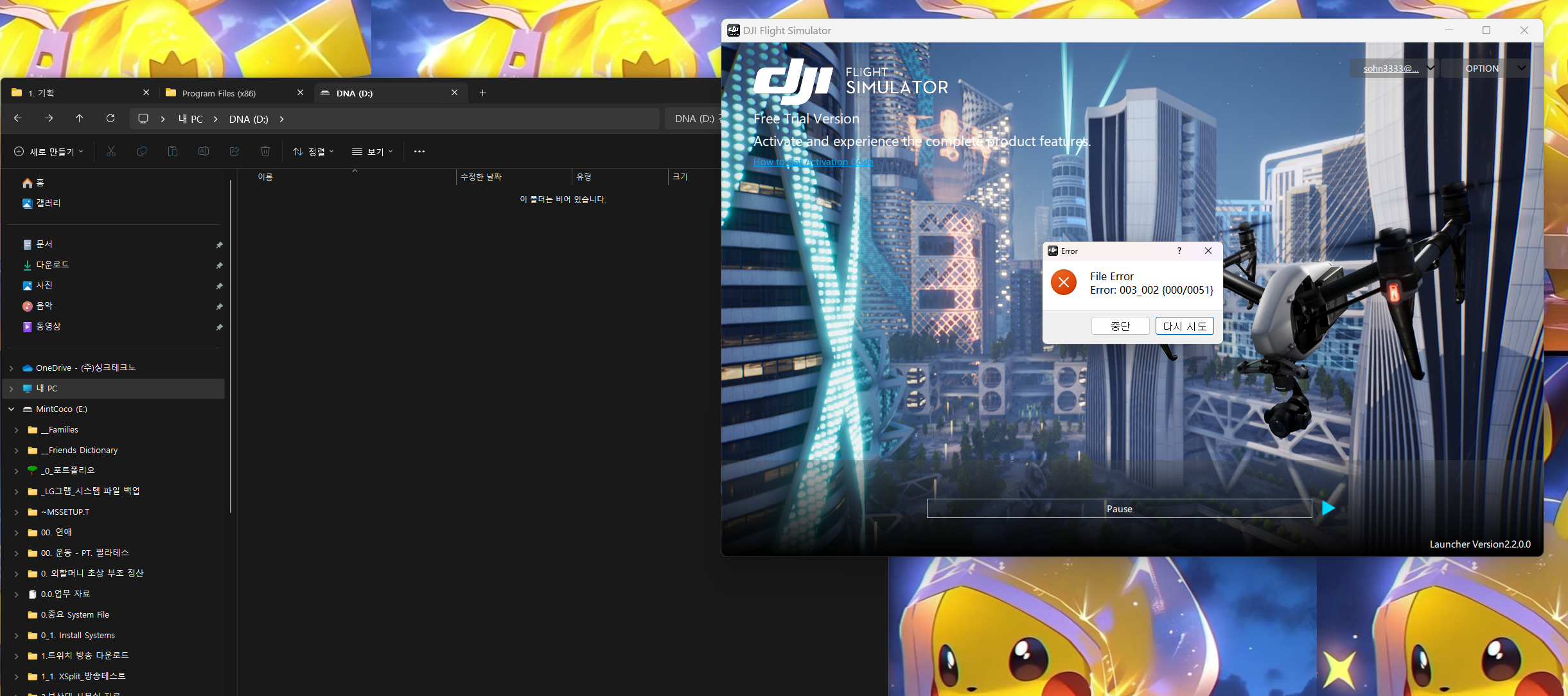Open the 정렬 sort dropdown menu
This screenshot has width=1568, height=696.
coord(313,152)
